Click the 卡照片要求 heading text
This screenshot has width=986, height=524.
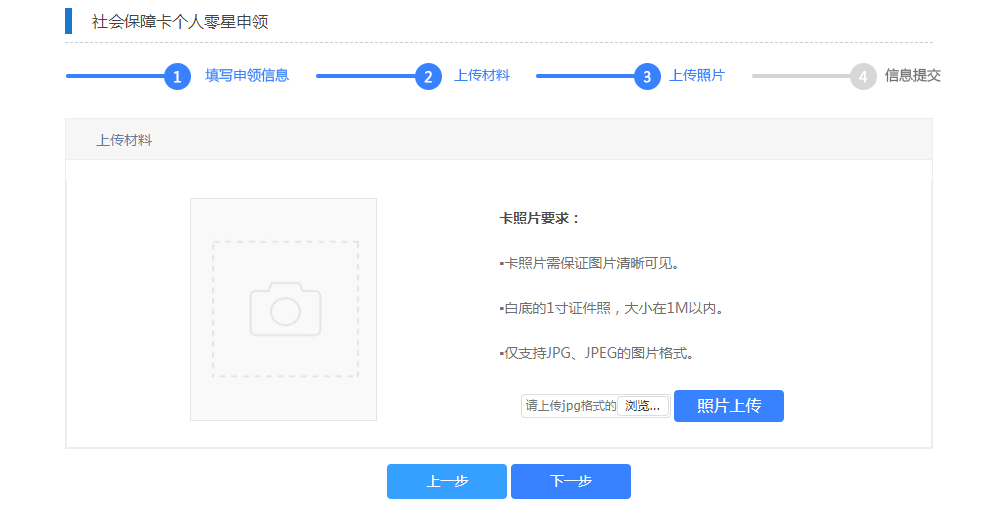pyautogui.click(x=540, y=218)
